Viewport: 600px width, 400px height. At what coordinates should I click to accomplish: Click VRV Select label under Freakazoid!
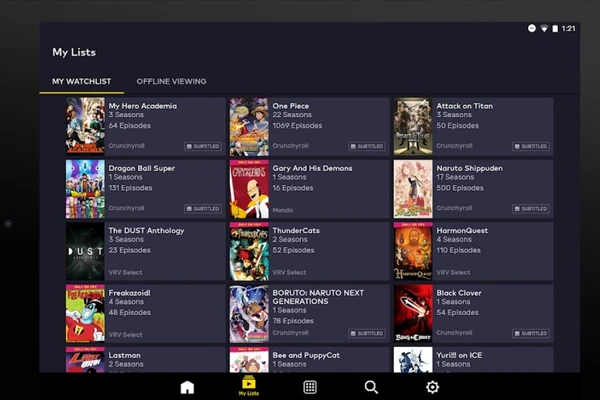(125, 335)
